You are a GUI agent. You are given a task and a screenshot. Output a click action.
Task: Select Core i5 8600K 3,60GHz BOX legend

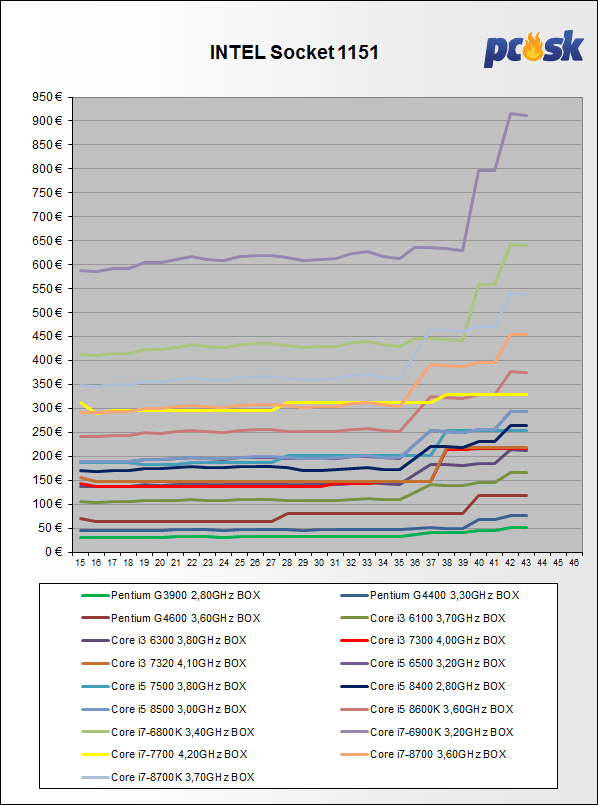427,709
